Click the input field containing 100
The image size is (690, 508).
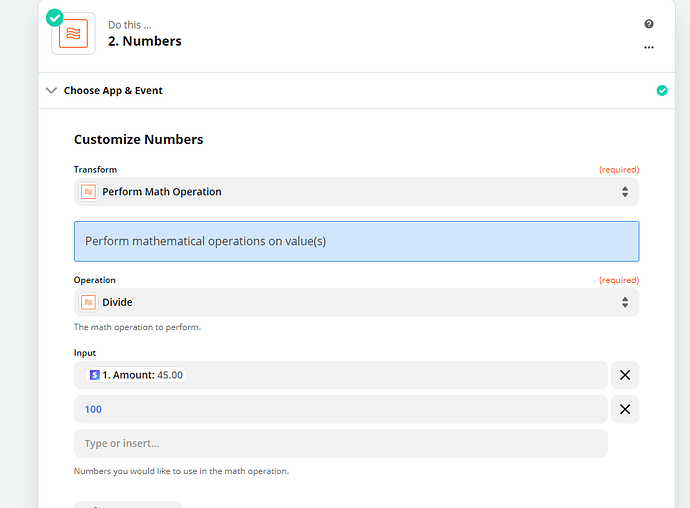click(x=340, y=409)
